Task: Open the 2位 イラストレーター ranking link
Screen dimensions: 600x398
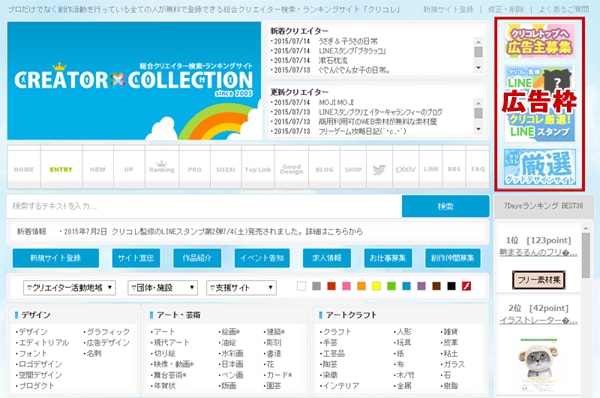Action: click(538, 320)
